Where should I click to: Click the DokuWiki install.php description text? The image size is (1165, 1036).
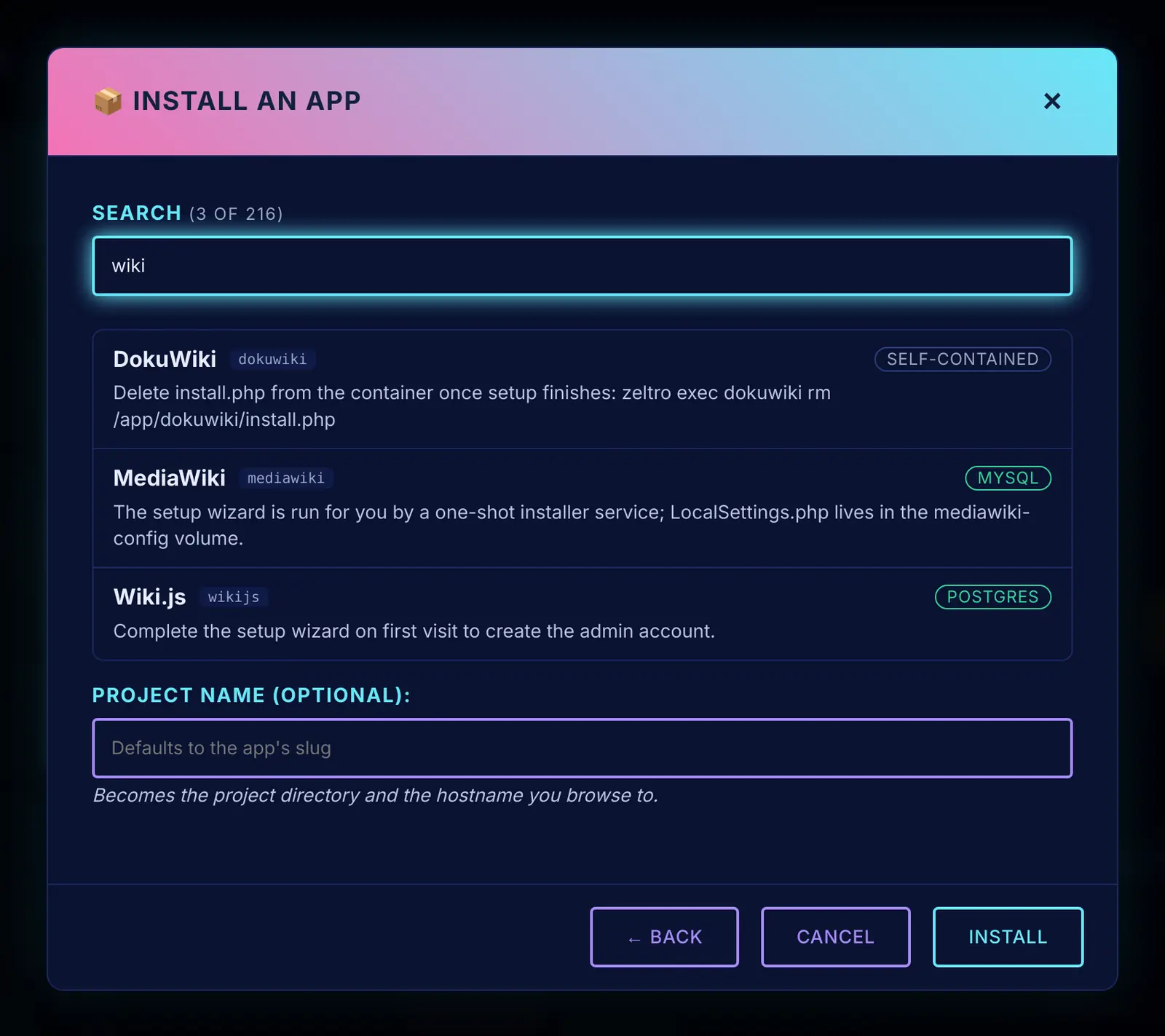tap(472, 406)
